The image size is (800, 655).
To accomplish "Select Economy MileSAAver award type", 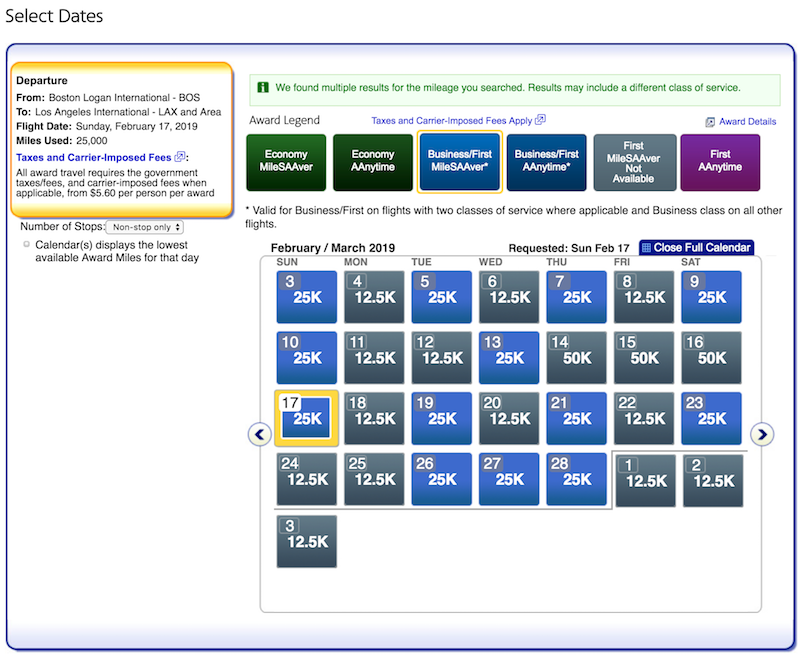I will [286, 162].
